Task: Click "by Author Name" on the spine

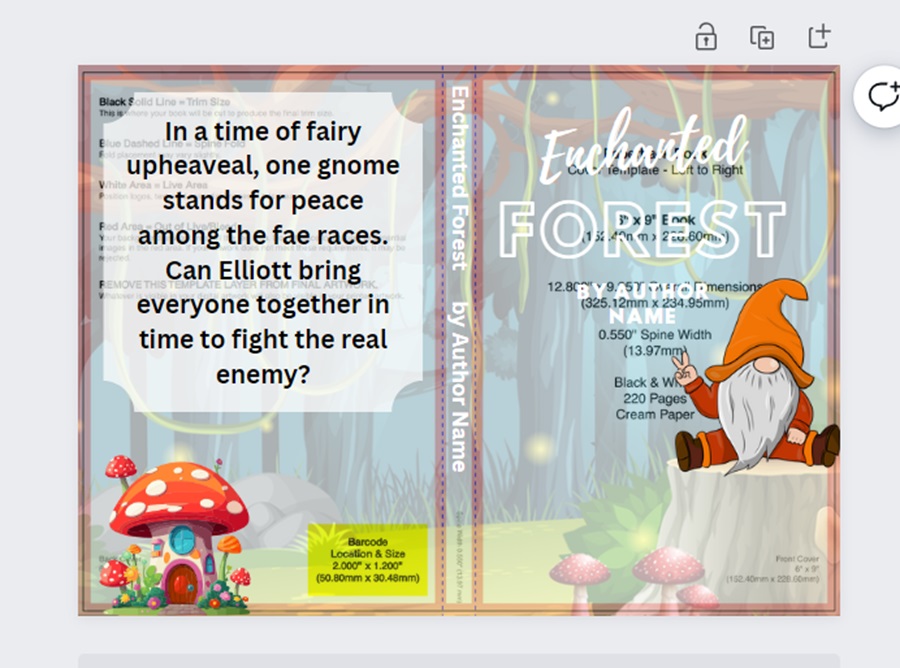Action: (459, 385)
